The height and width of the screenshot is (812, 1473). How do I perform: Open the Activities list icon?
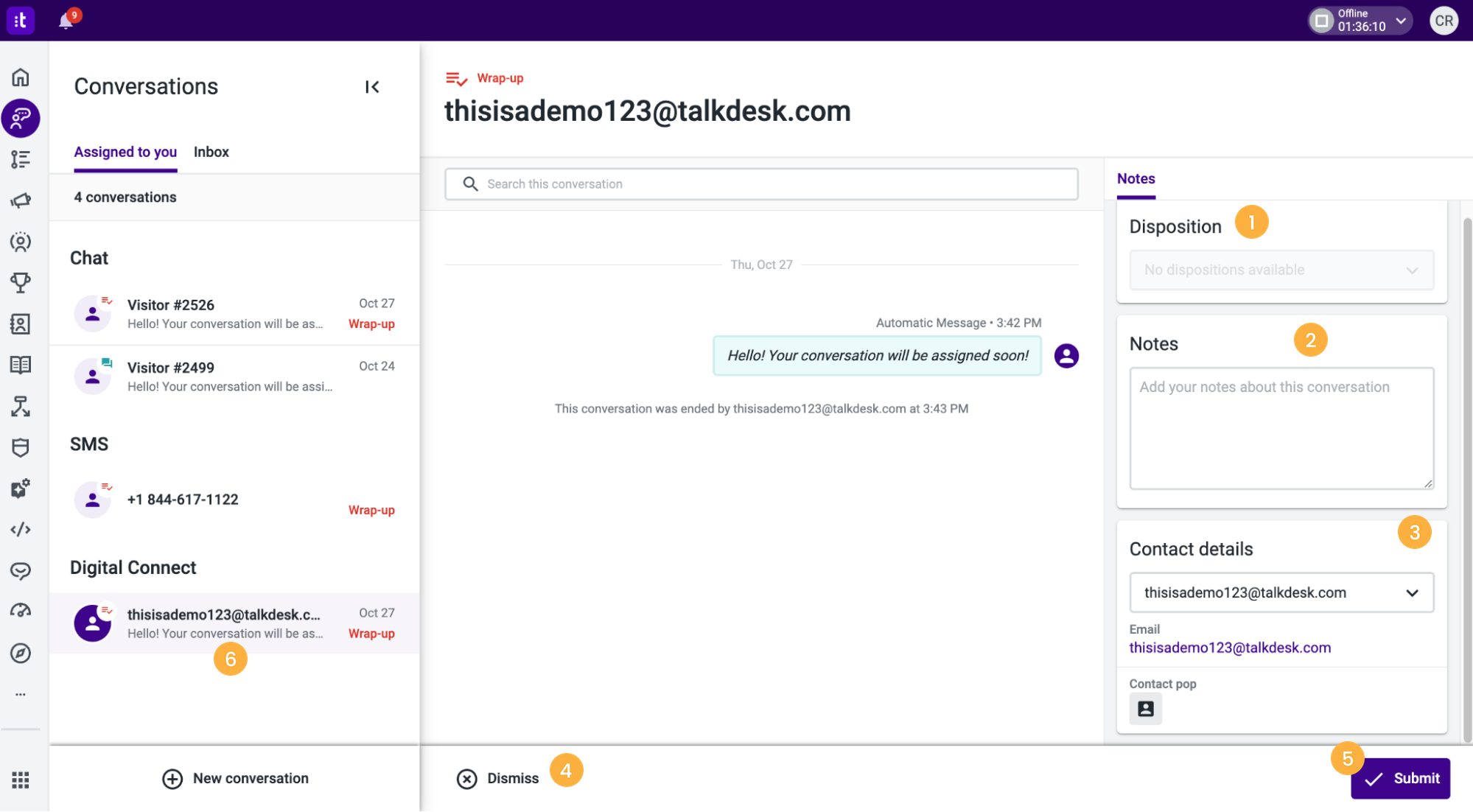21,158
